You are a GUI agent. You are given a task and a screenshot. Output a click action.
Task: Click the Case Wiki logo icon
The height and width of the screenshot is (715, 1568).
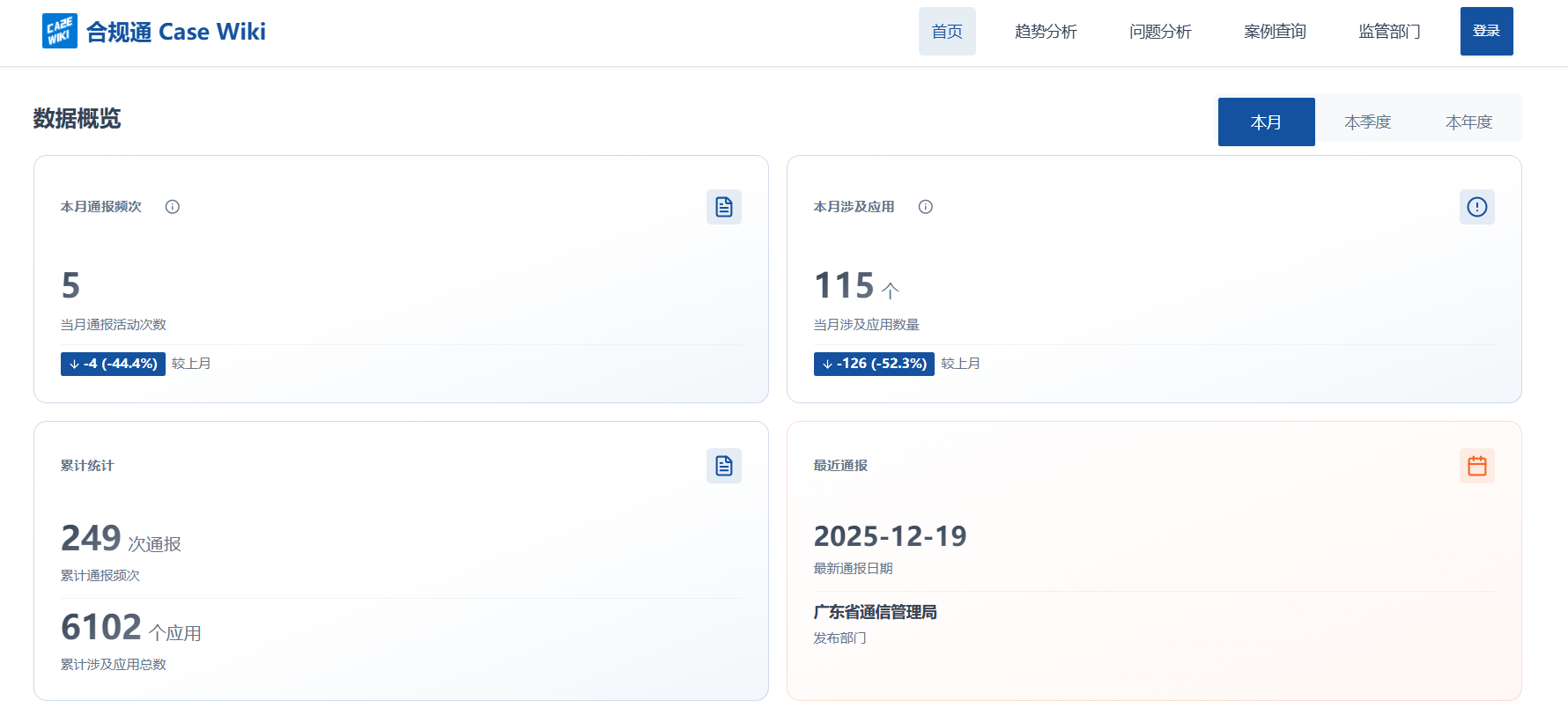click(59, 31)
